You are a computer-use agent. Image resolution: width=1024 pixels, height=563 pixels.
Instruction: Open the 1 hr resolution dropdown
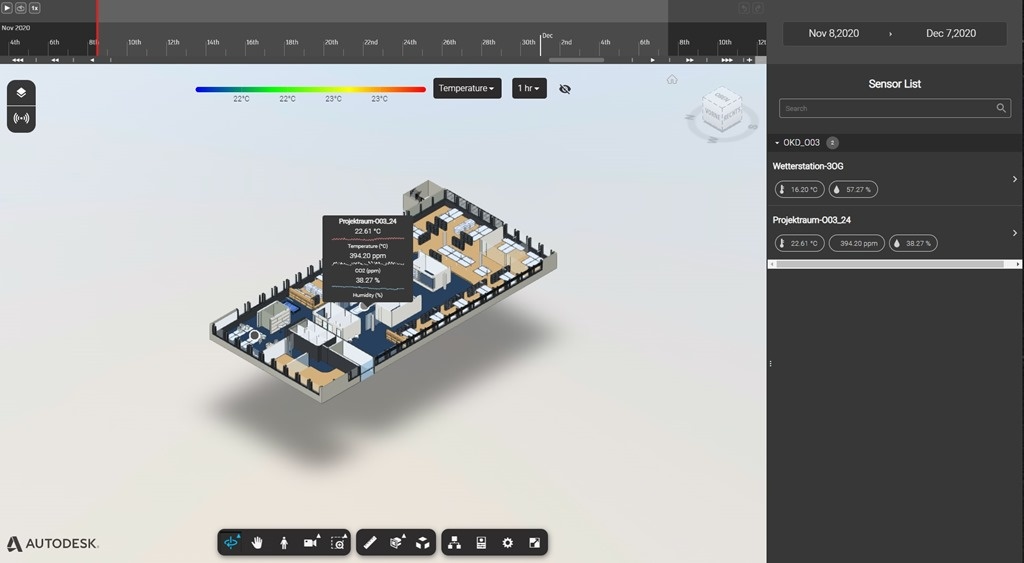[x=529, y=88]
